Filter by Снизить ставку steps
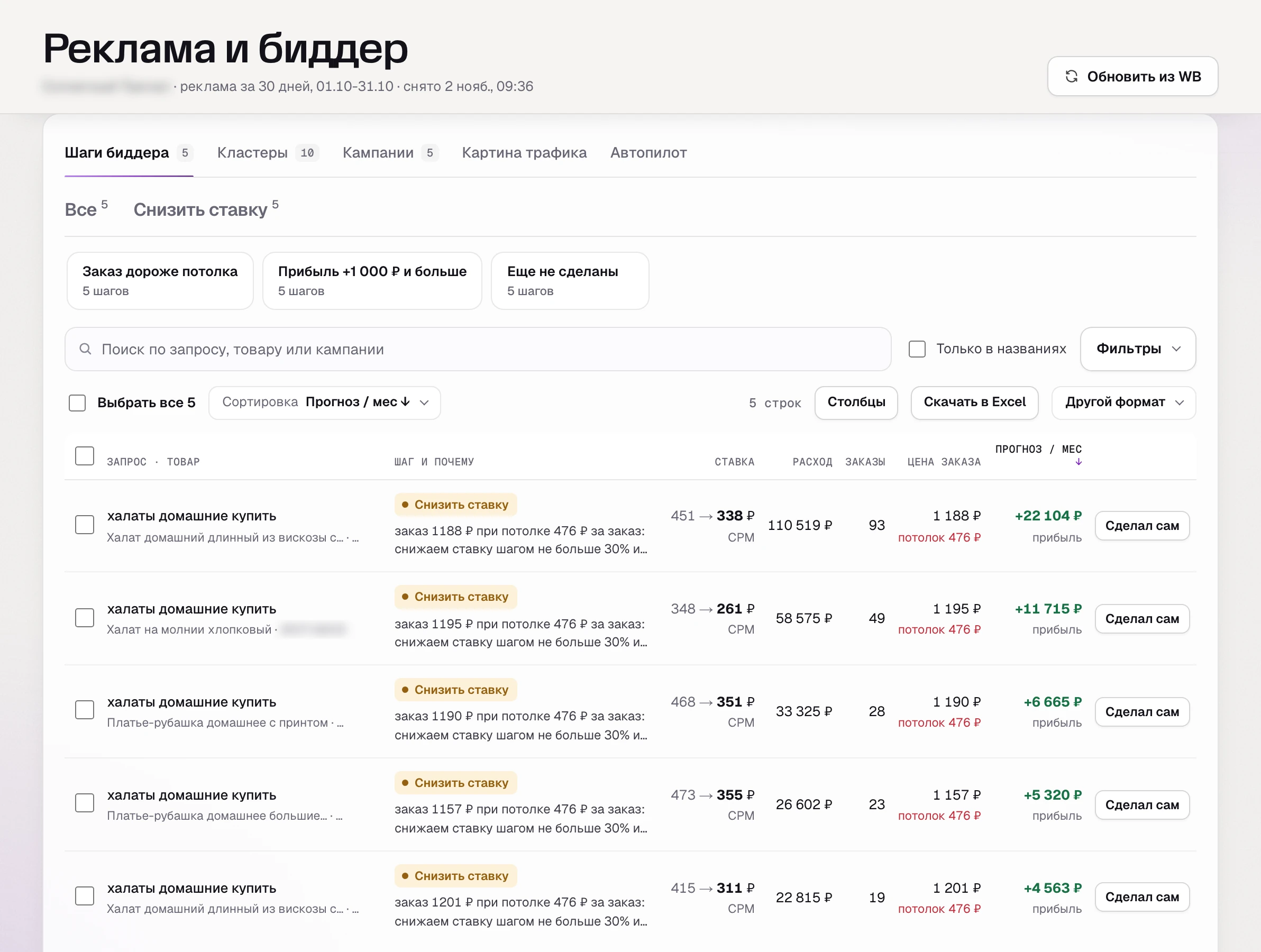The height and width of the screenshot is (952, 1261). [206, 209]
